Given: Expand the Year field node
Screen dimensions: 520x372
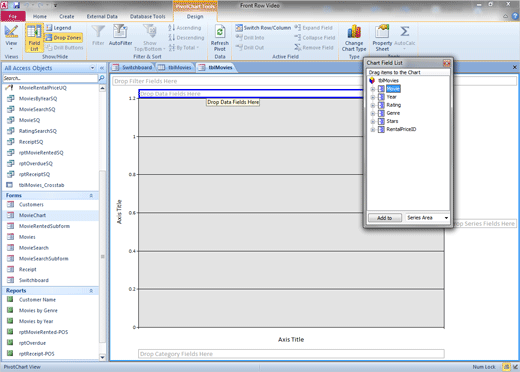Looking at the screenshot, I should click(373, 97).
